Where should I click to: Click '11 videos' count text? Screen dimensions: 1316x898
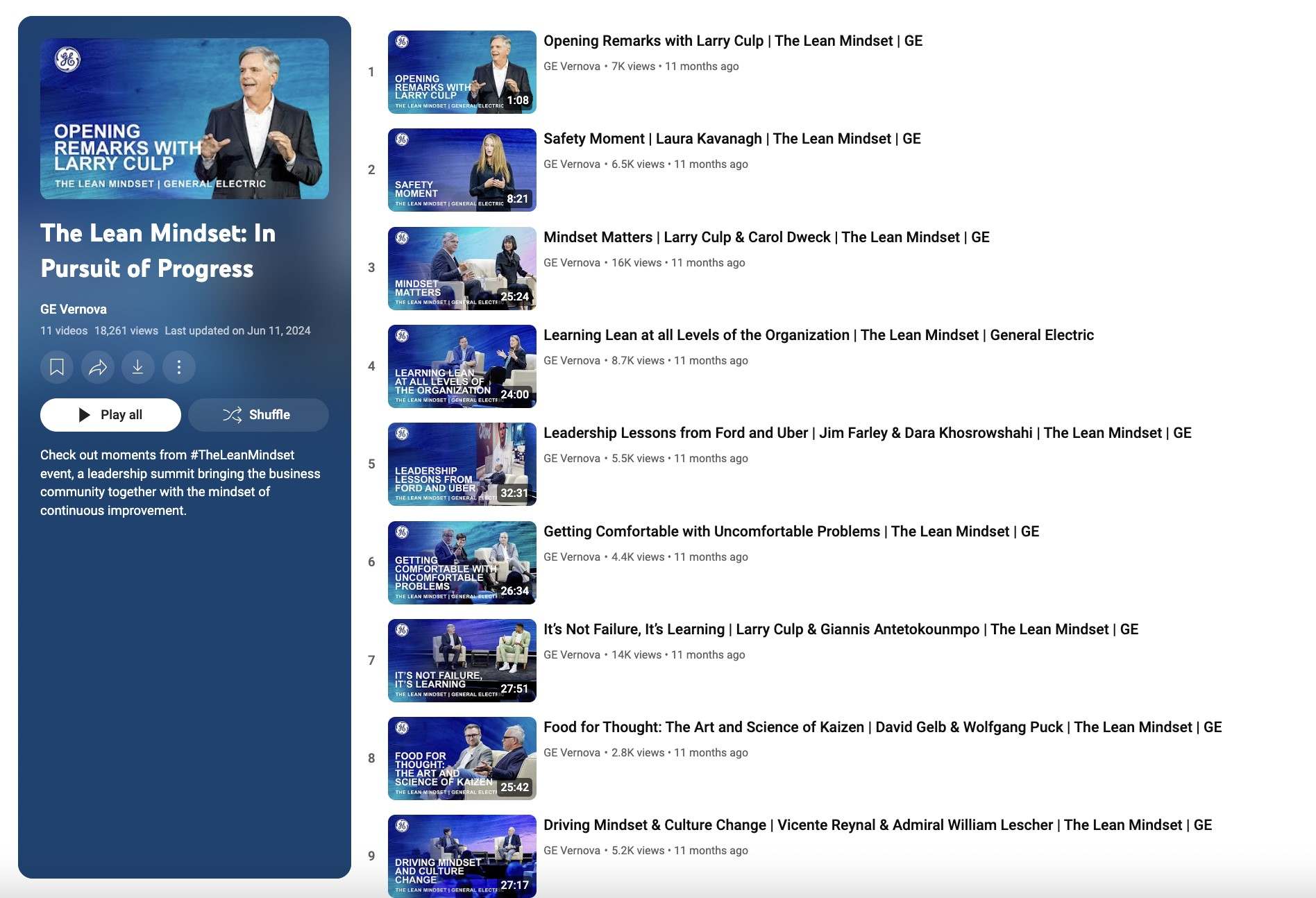(x=64, y=331)
